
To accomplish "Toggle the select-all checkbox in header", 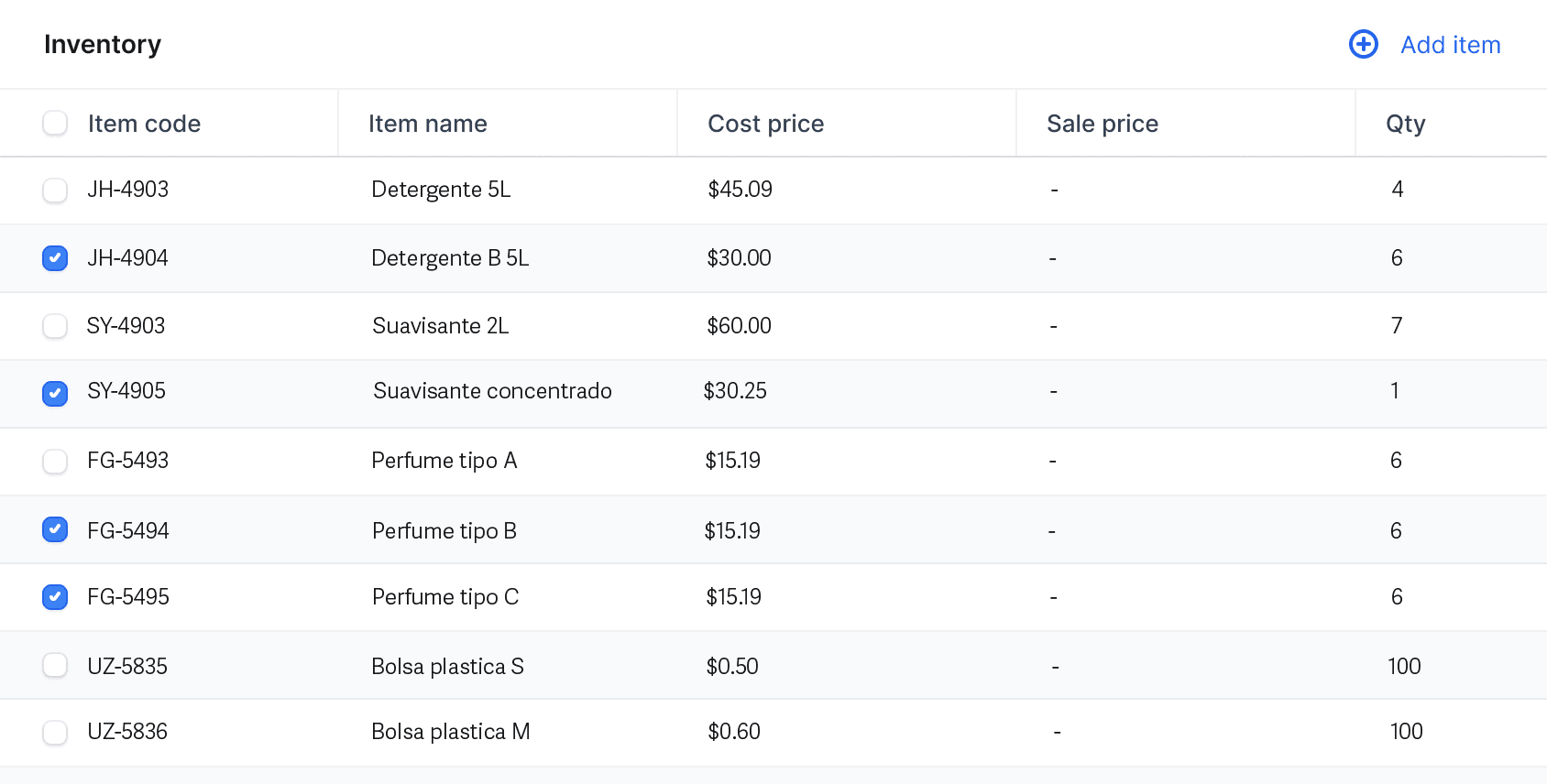I will click(x=55, y=123).
